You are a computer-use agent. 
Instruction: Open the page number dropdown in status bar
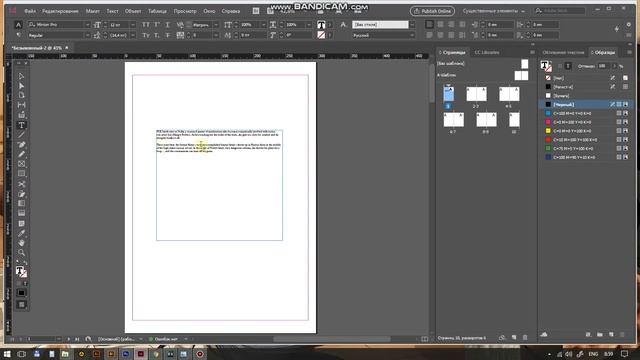59,339
